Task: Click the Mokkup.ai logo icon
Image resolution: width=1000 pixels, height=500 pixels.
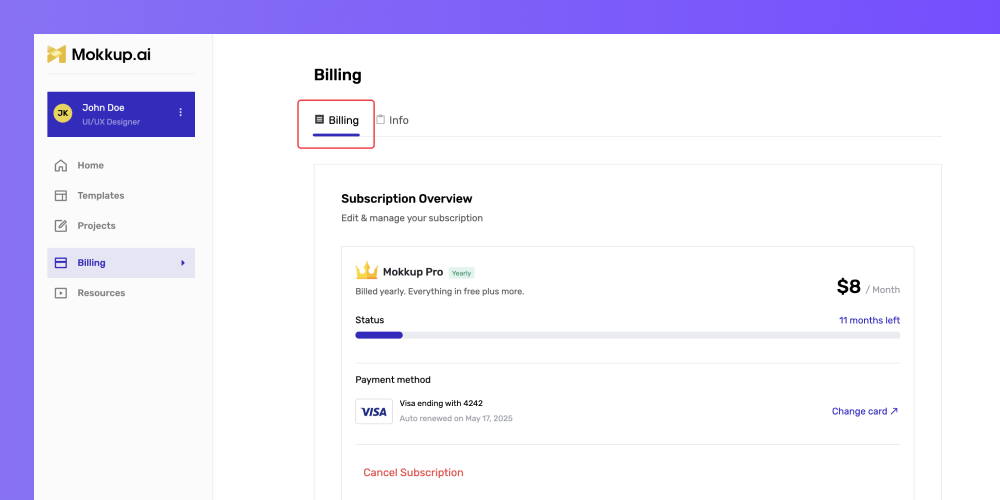Action: pos(57,54)
